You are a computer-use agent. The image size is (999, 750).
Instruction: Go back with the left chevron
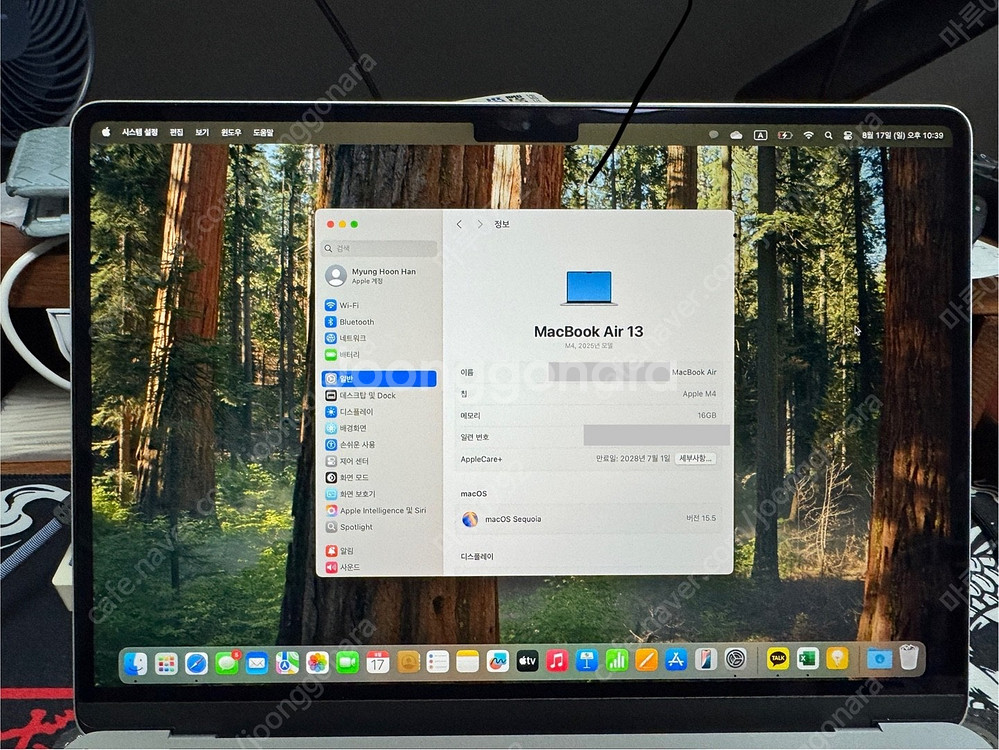pyautogui.click(x=459, y=224)
